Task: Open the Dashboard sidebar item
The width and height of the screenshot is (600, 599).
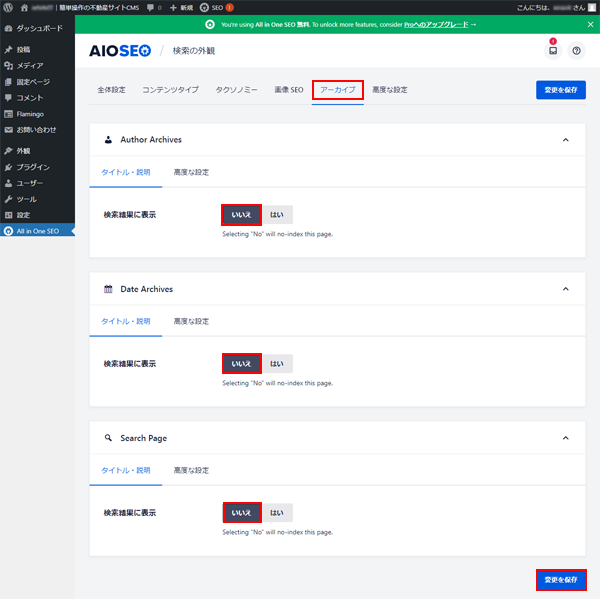Action: point(38,28)
